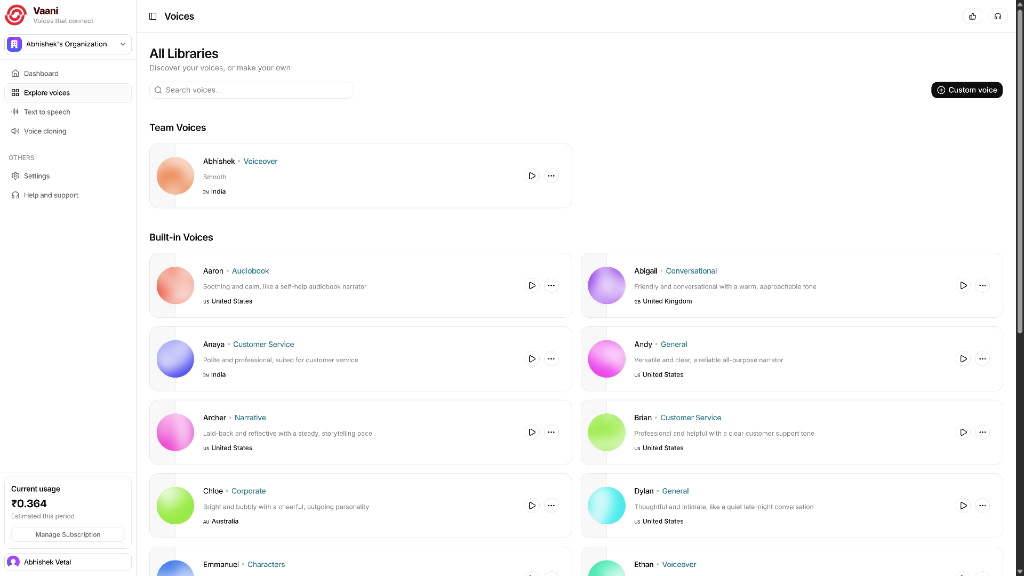Viewport: 1024px width, 576px height.
Task: Play the Brian voice sample
Action: coord(963,432)
